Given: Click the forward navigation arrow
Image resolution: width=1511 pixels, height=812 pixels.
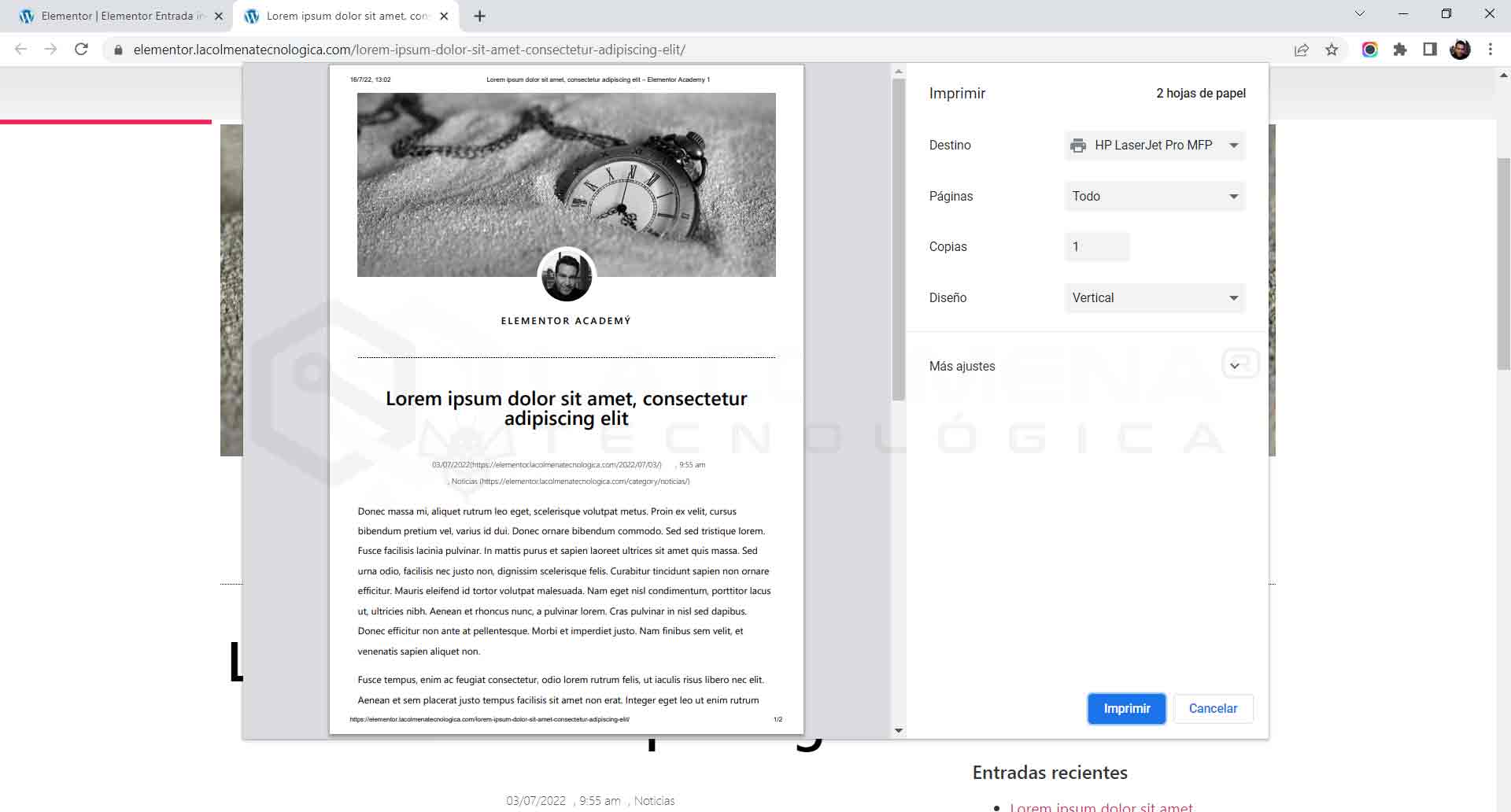Looking at the screenshot, I should (50, 49).
